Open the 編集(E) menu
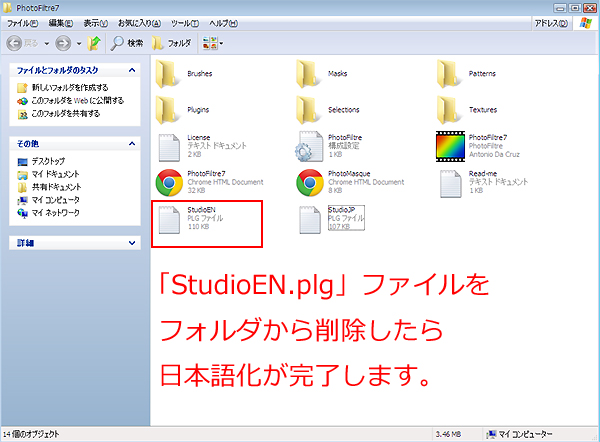The height and width of the screenshot is (442, 600). pyautogui.click(x=61, y=23)
